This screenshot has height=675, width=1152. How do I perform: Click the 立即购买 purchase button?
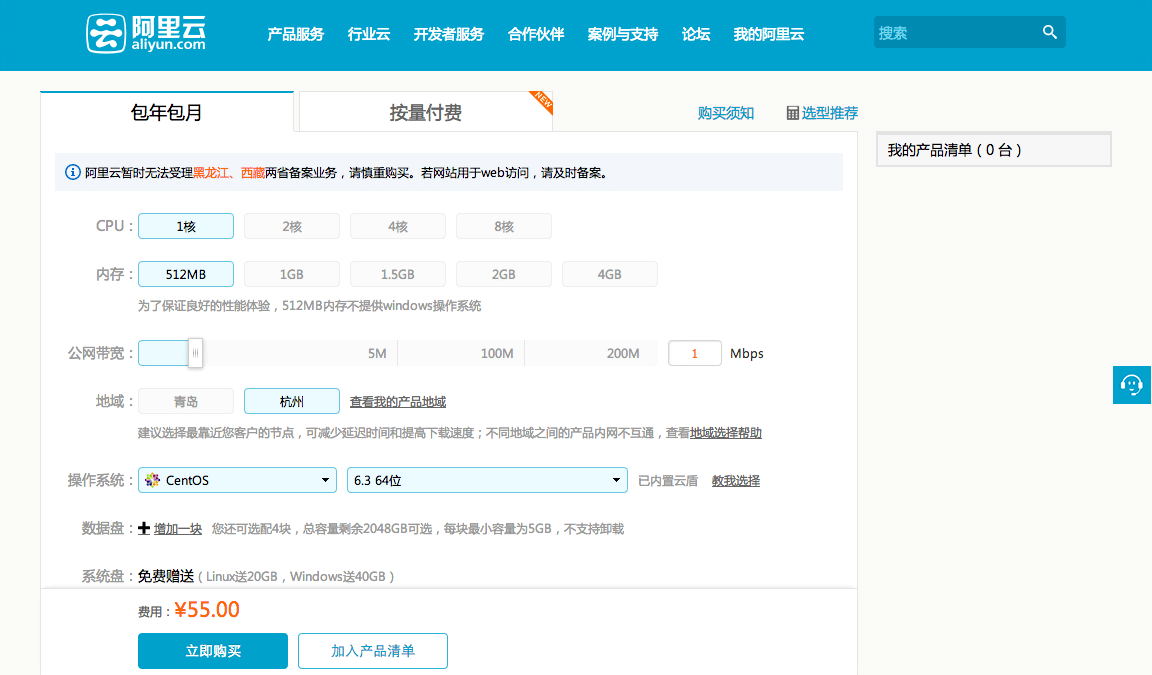pyautogui.click(x=212, y=650)
